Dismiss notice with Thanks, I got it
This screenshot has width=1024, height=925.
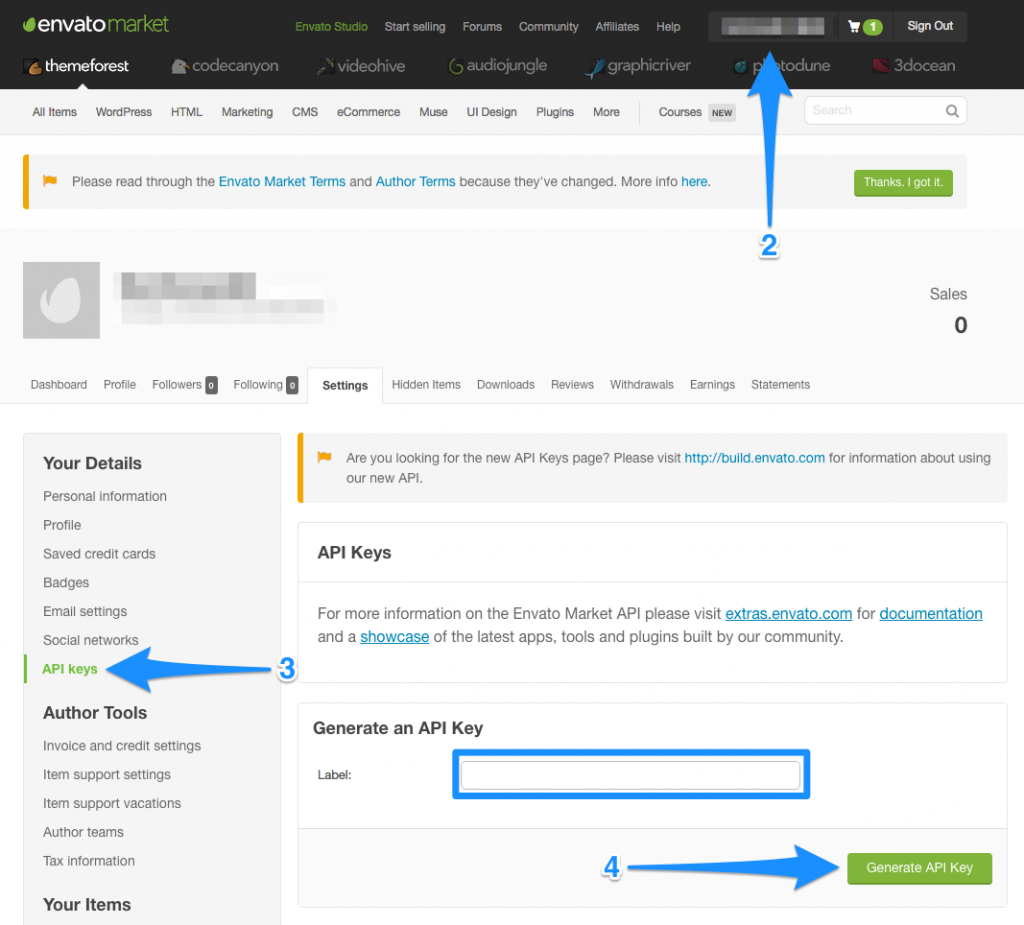[903, 182]
